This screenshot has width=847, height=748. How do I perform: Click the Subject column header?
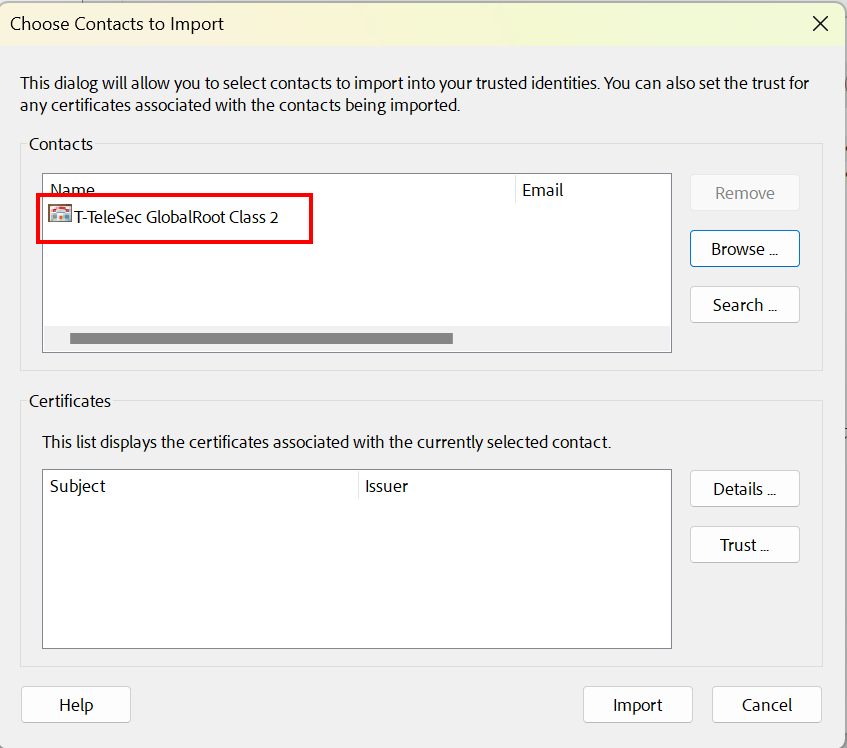coord(76,486)
